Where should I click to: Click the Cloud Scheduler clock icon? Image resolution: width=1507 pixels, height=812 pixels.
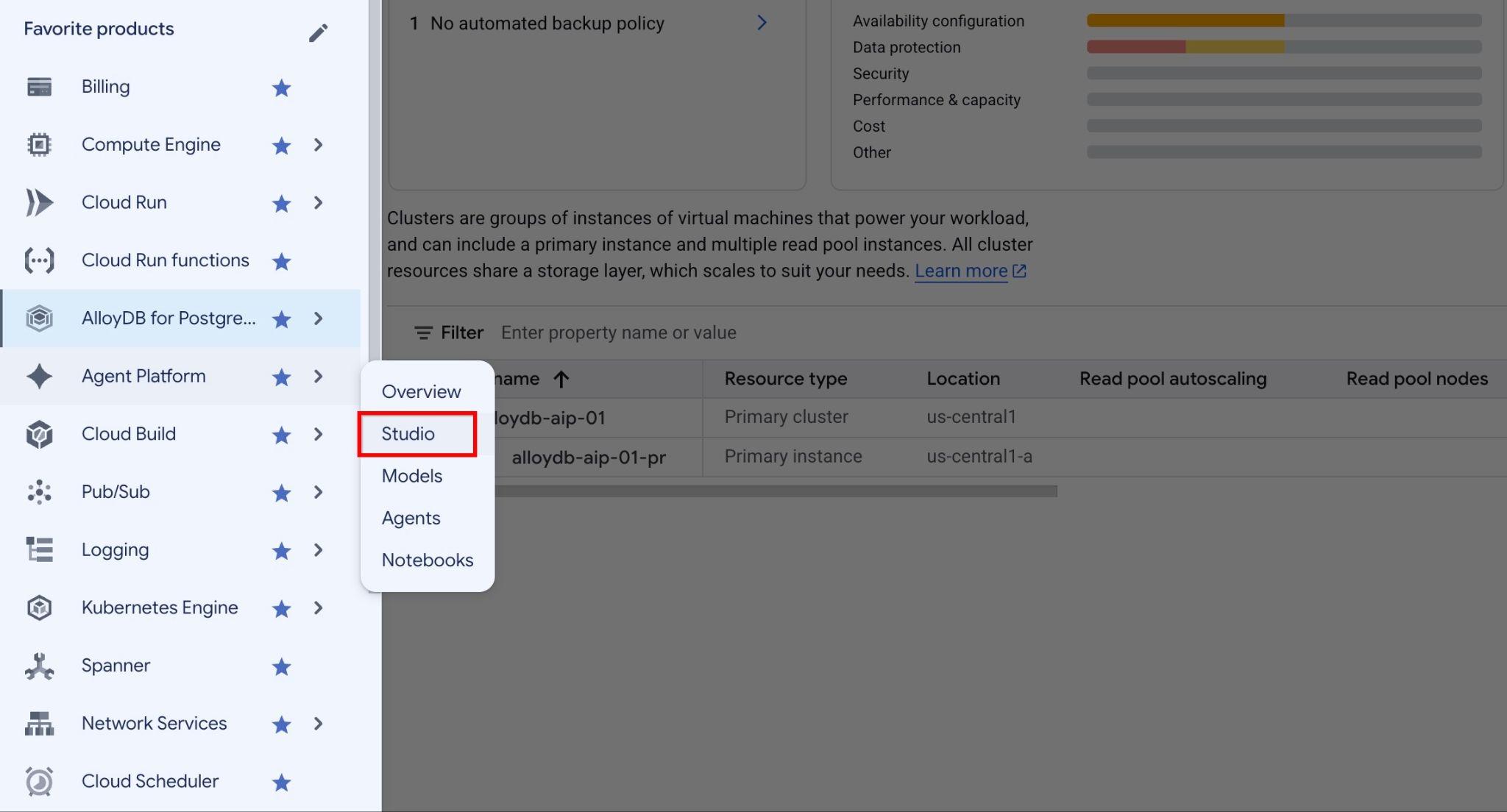(x=39, y=782)
